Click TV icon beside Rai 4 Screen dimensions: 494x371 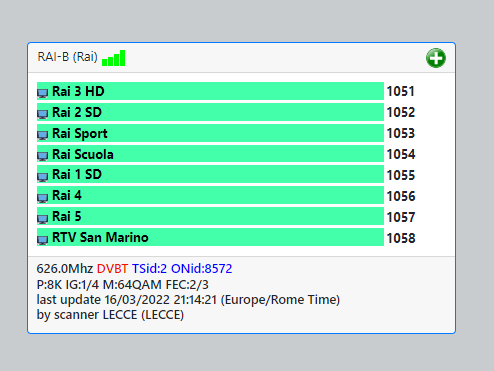click(42, 198)
